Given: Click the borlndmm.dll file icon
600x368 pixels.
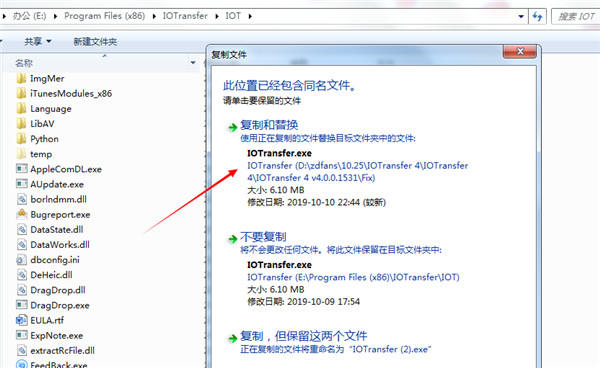Looking at the screenshot, I should [22, 199].
